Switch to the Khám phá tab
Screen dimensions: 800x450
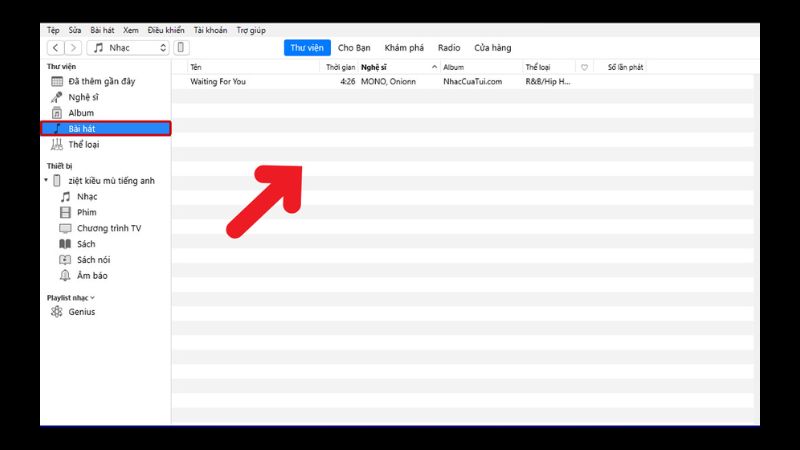402,48
